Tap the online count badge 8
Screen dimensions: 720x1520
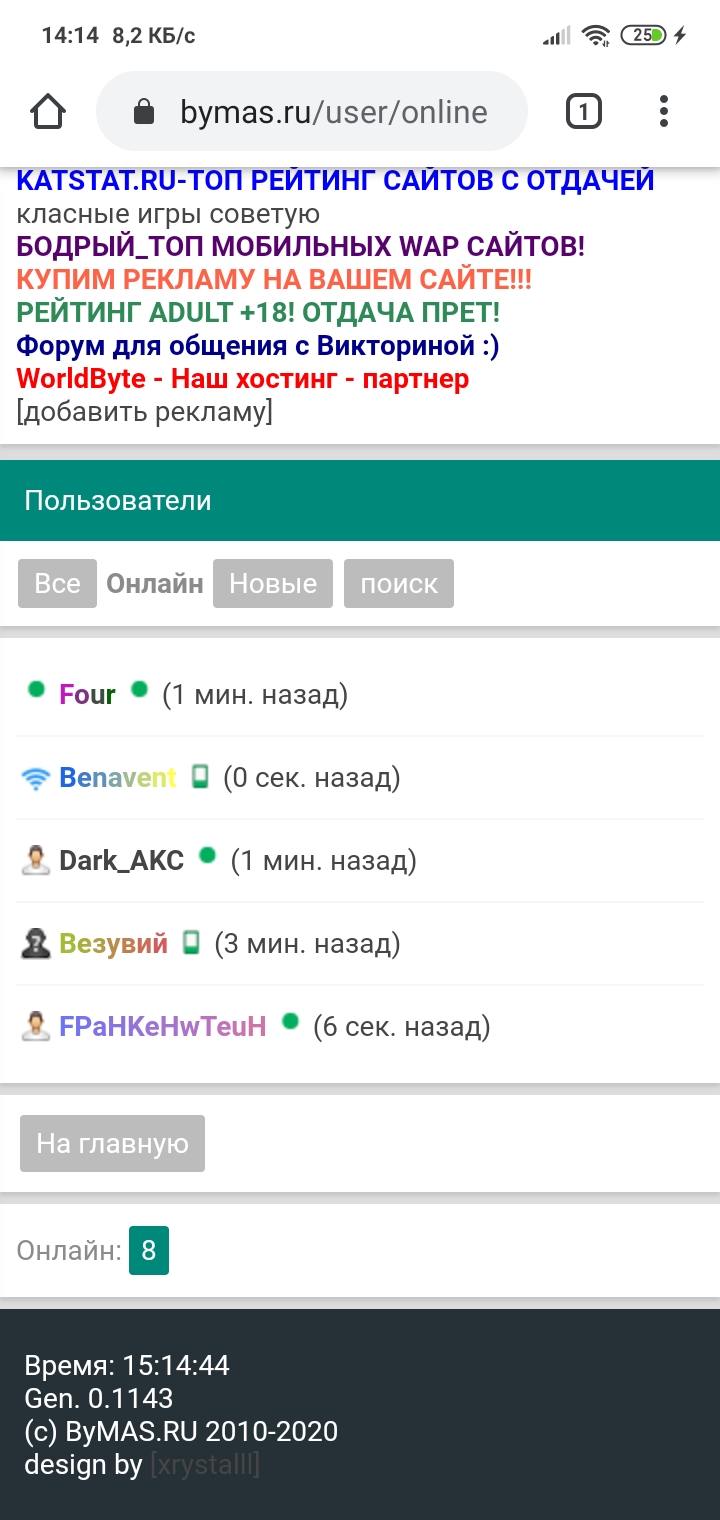click(x=149, y=1251)
